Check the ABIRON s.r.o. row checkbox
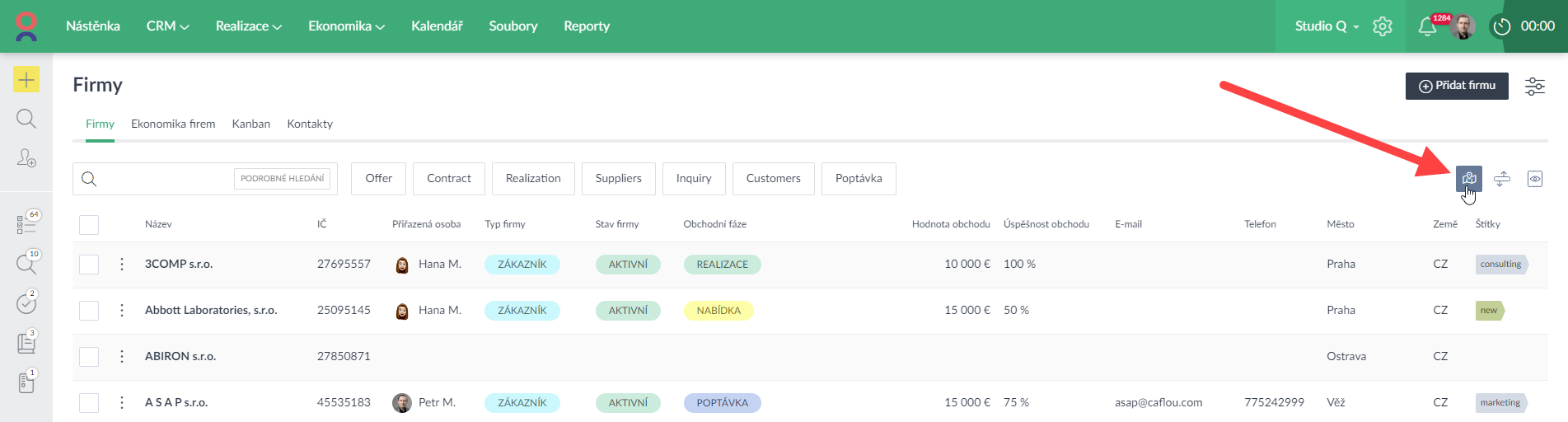The image size is (1568, 422). tap(89, 357)
